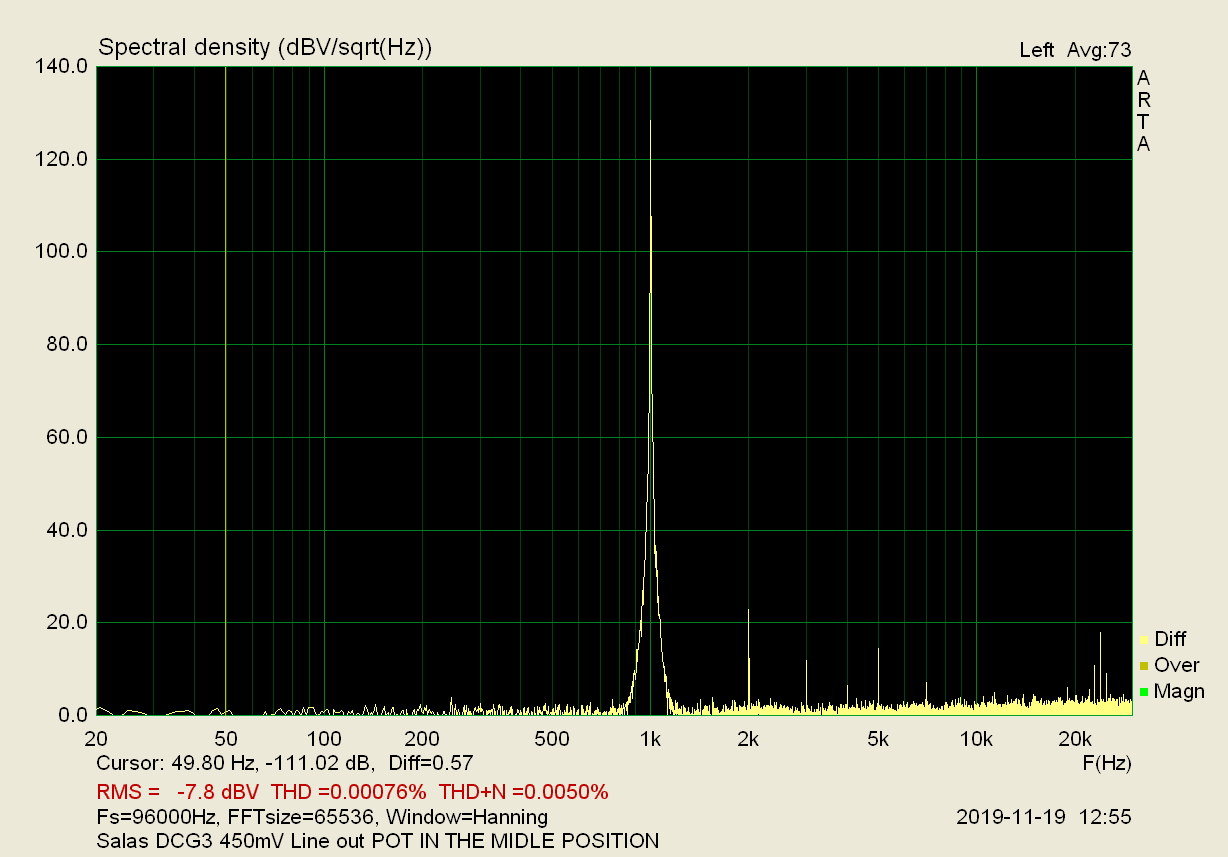The height and width of the screenshot is (857, 1228).
Task: Select the yellow Diff legend swatch
Action: click(1143, 639)
